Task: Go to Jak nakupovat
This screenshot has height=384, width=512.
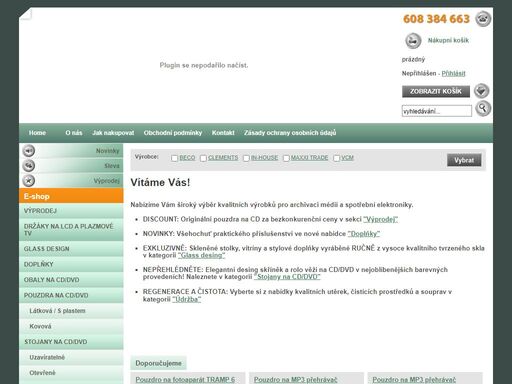Action: (x=113, y=133)
